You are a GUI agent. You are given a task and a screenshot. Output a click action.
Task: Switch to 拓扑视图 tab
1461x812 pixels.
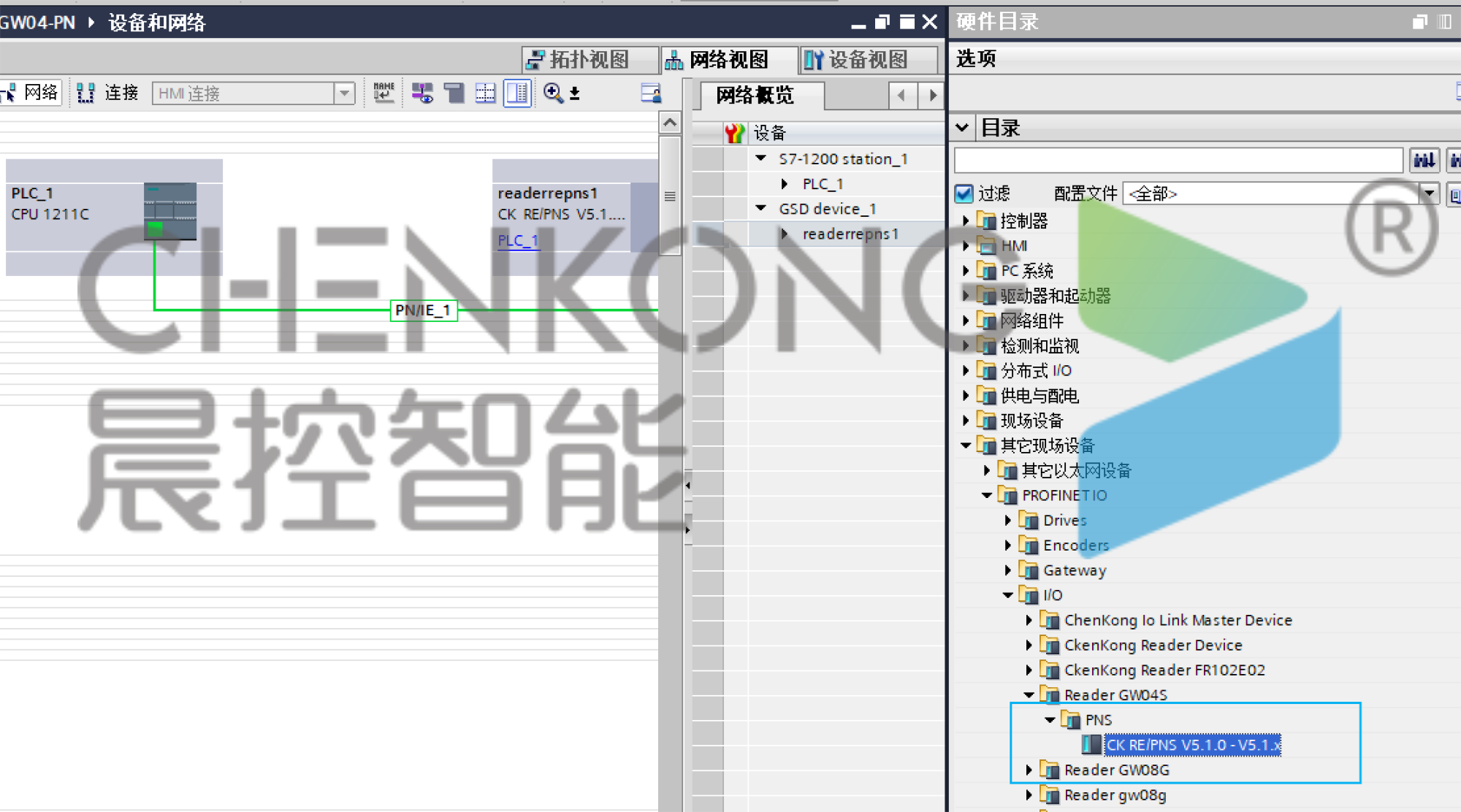point(578,59)
